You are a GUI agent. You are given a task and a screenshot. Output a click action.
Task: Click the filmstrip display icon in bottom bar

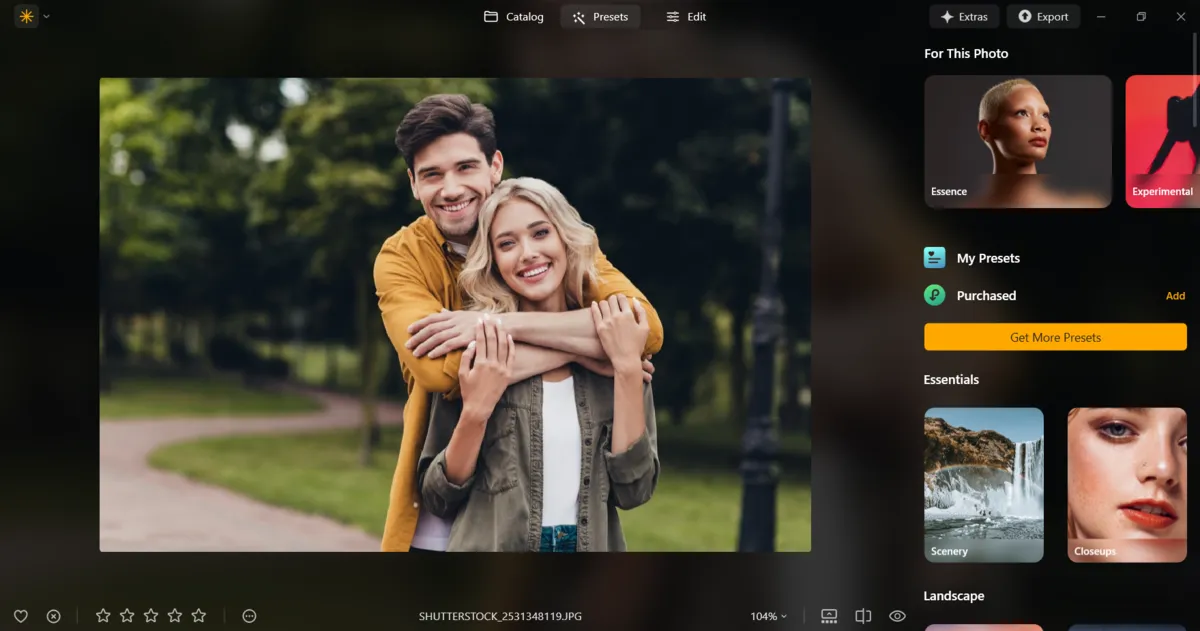point(829,616)
